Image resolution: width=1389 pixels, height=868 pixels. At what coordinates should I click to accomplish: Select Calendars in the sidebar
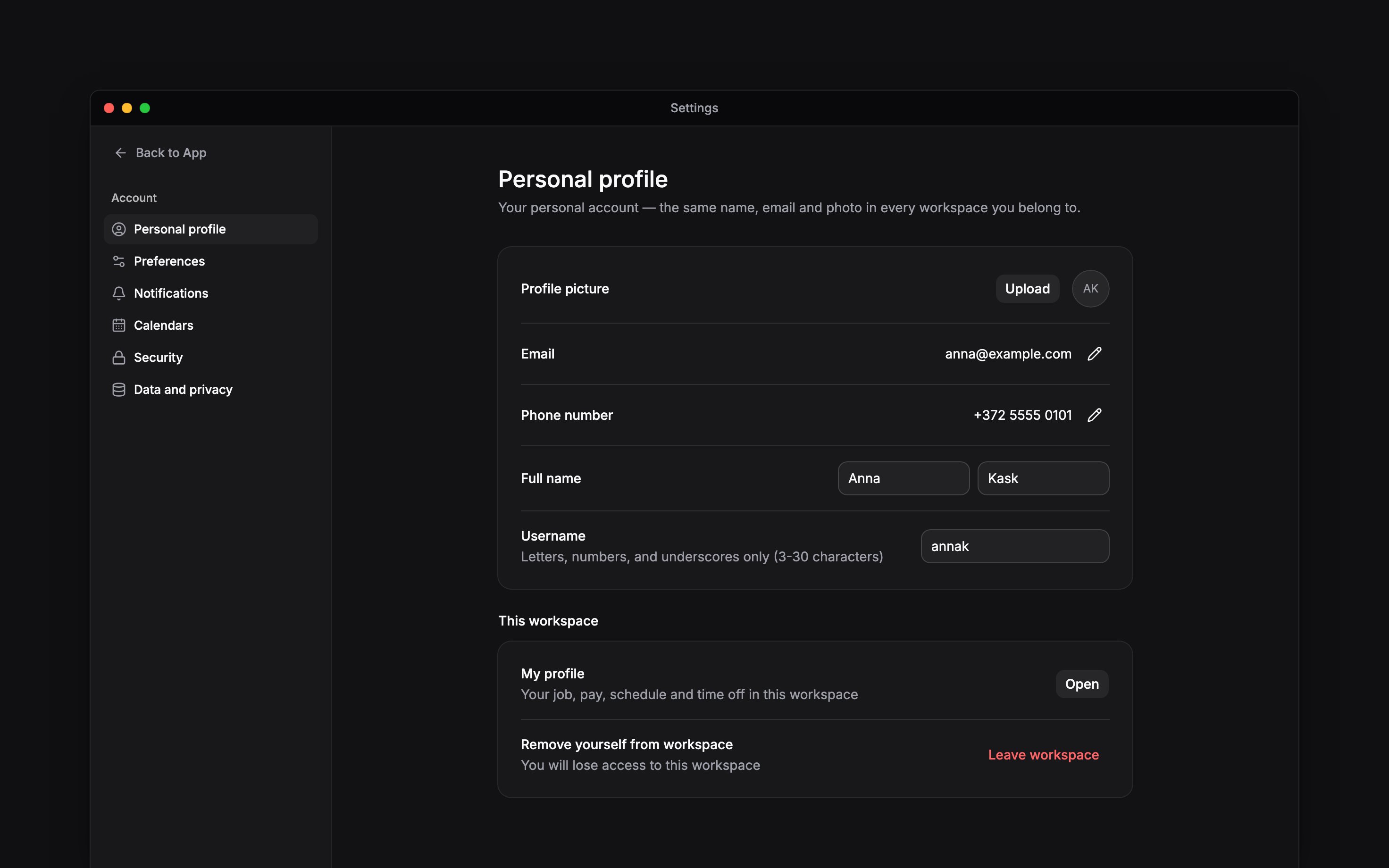click(210, 325)
